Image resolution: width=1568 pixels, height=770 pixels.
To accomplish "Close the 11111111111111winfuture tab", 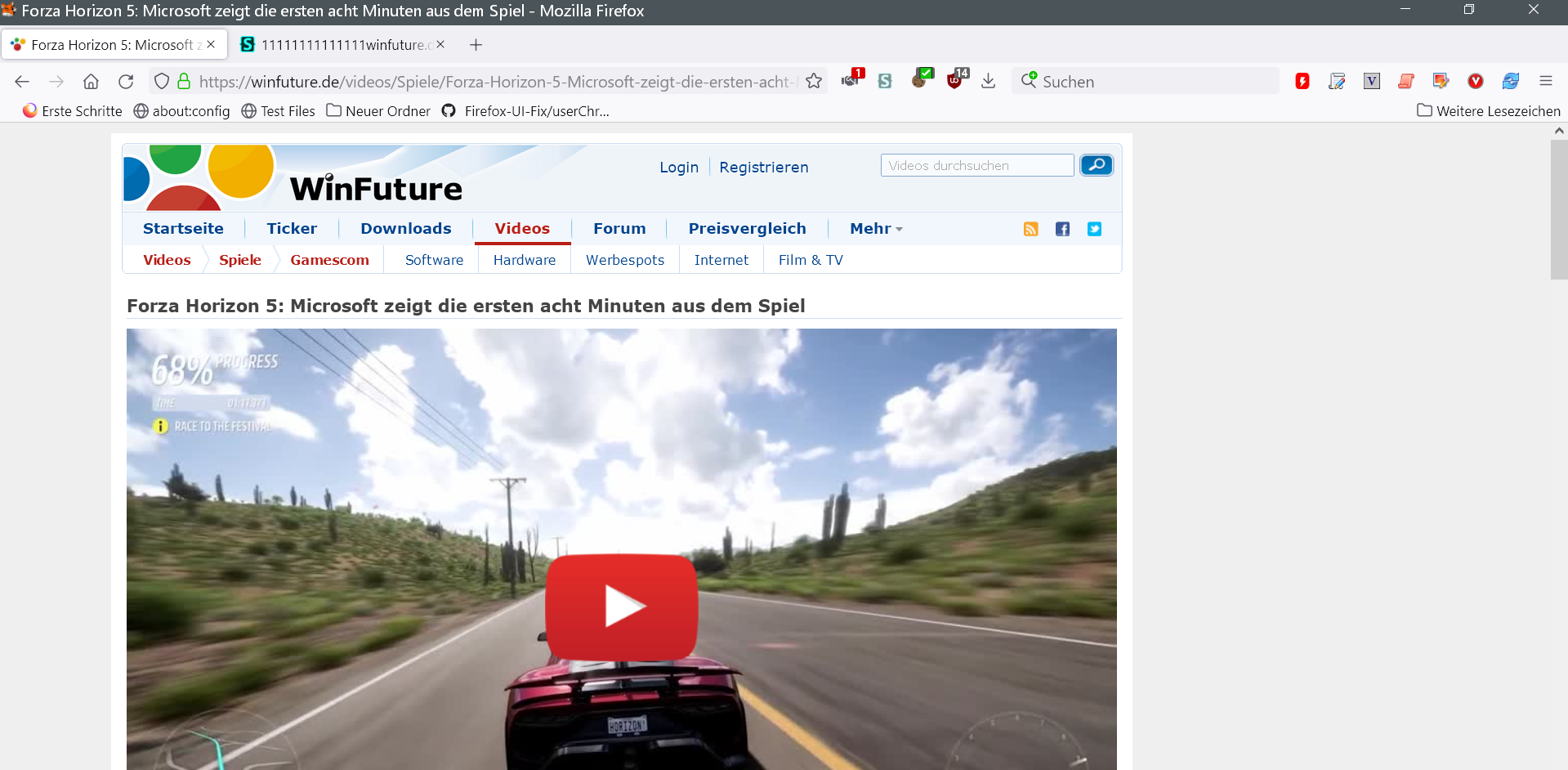I will pos(440,45).
